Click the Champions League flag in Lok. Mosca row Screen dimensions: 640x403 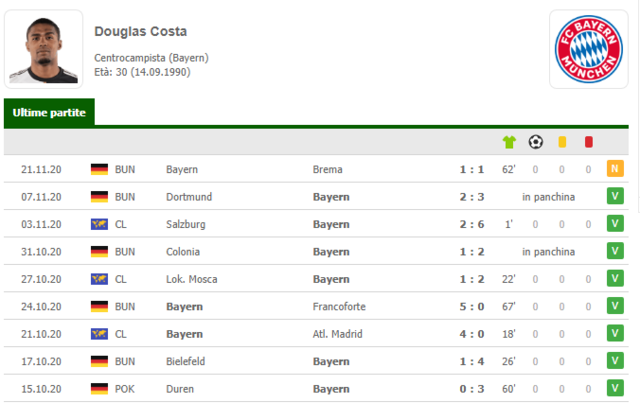click(99, 279)
